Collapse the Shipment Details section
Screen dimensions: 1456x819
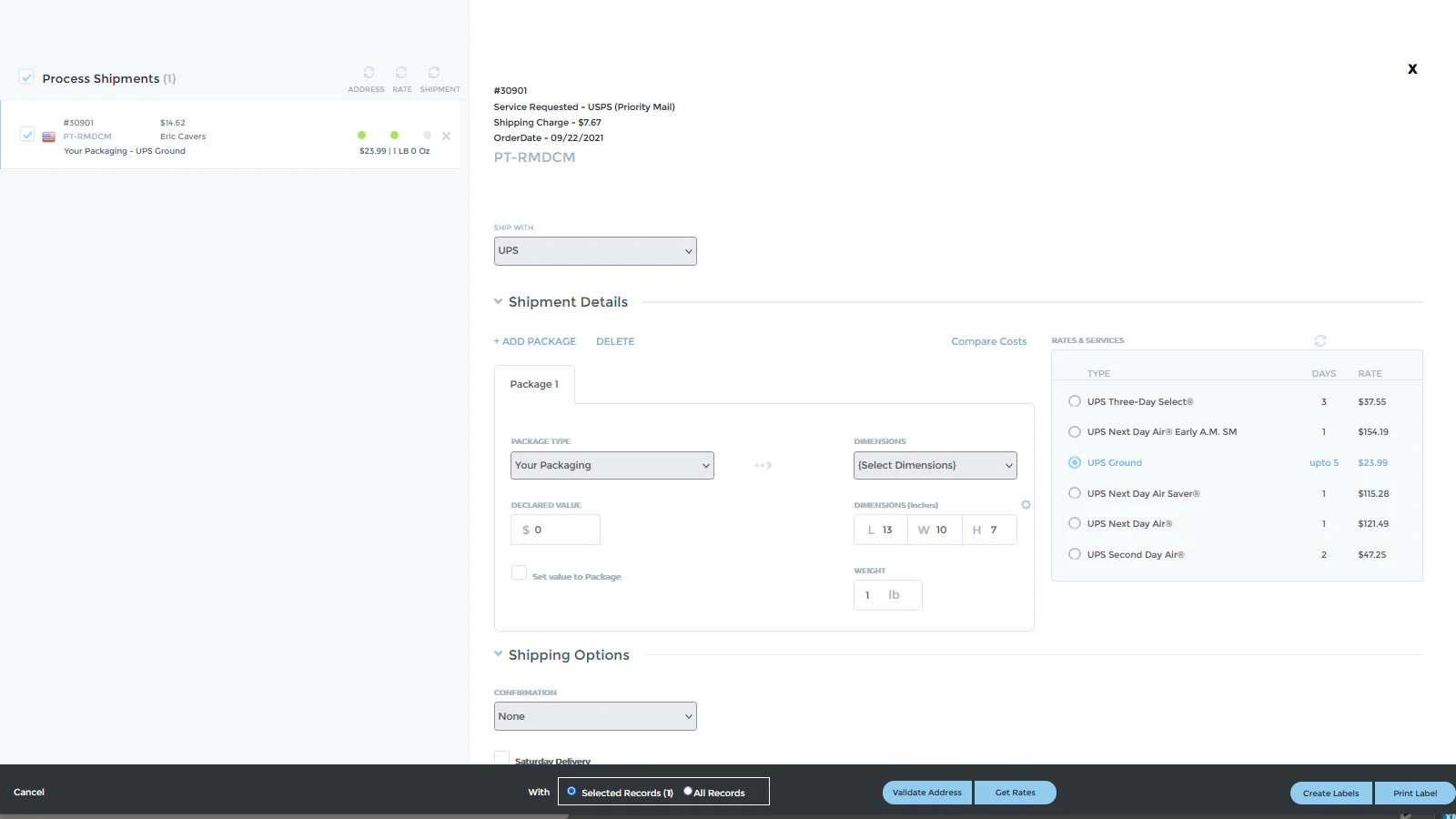tap(499, 302)
